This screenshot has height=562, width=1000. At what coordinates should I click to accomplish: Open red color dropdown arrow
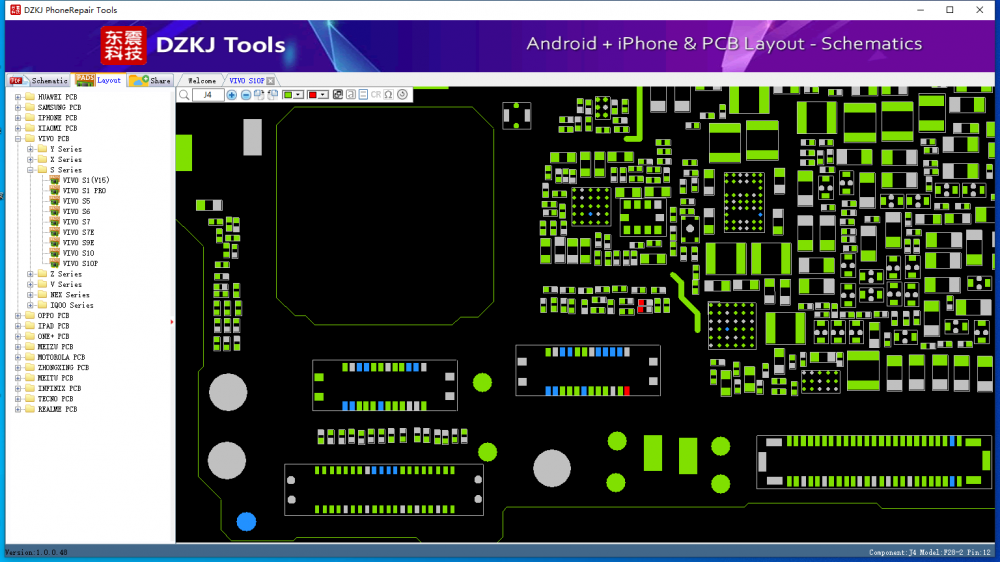(323, 94)
